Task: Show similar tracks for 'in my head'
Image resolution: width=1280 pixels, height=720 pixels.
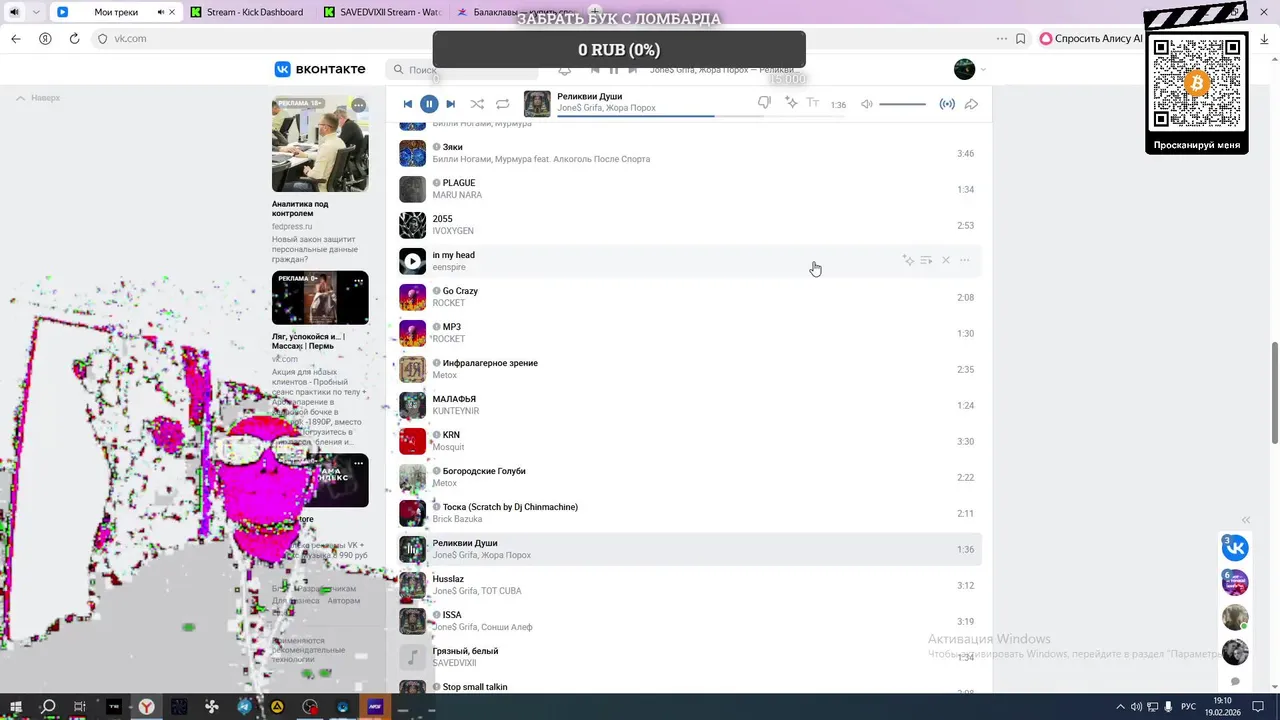Action: click(908, 260)
